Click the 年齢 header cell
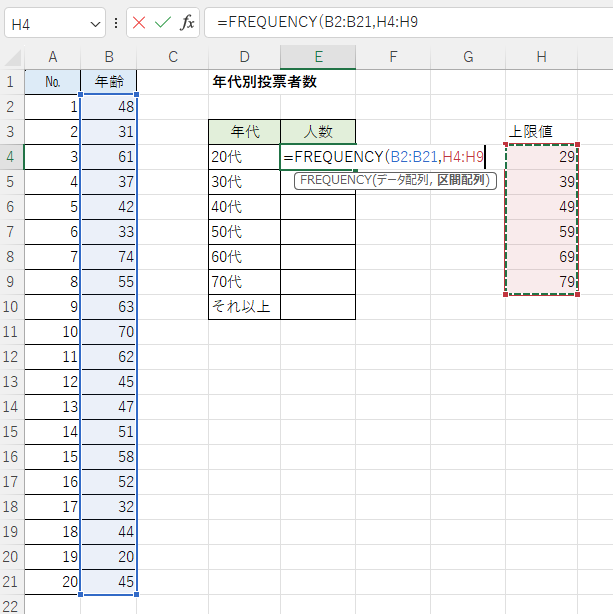 coord(108,82)
